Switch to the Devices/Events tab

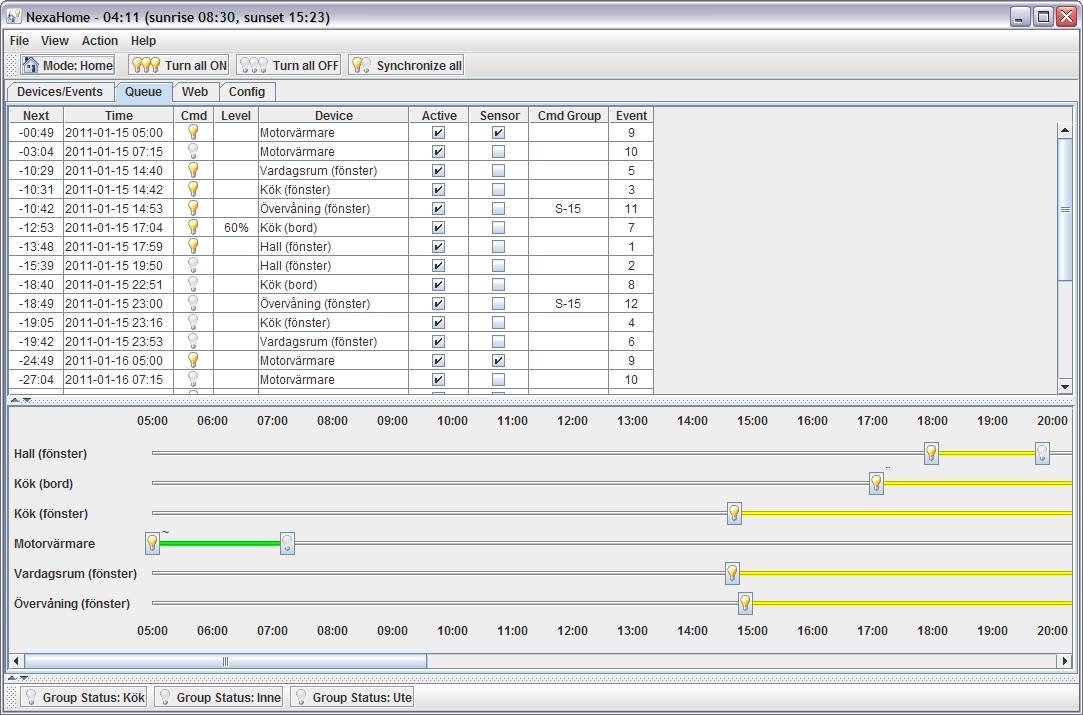[x=60, y=92]
